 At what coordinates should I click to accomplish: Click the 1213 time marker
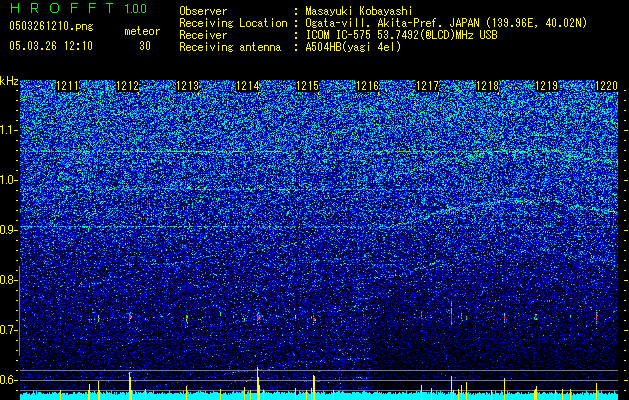click(x=187, y=86)
